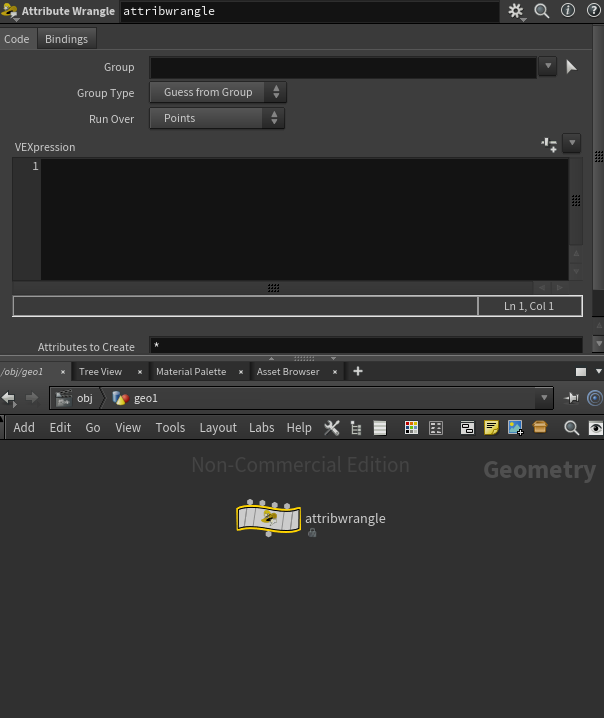Add a sticky note
Image resolution: width=604 pixels, height=718 pixels.
491,428
